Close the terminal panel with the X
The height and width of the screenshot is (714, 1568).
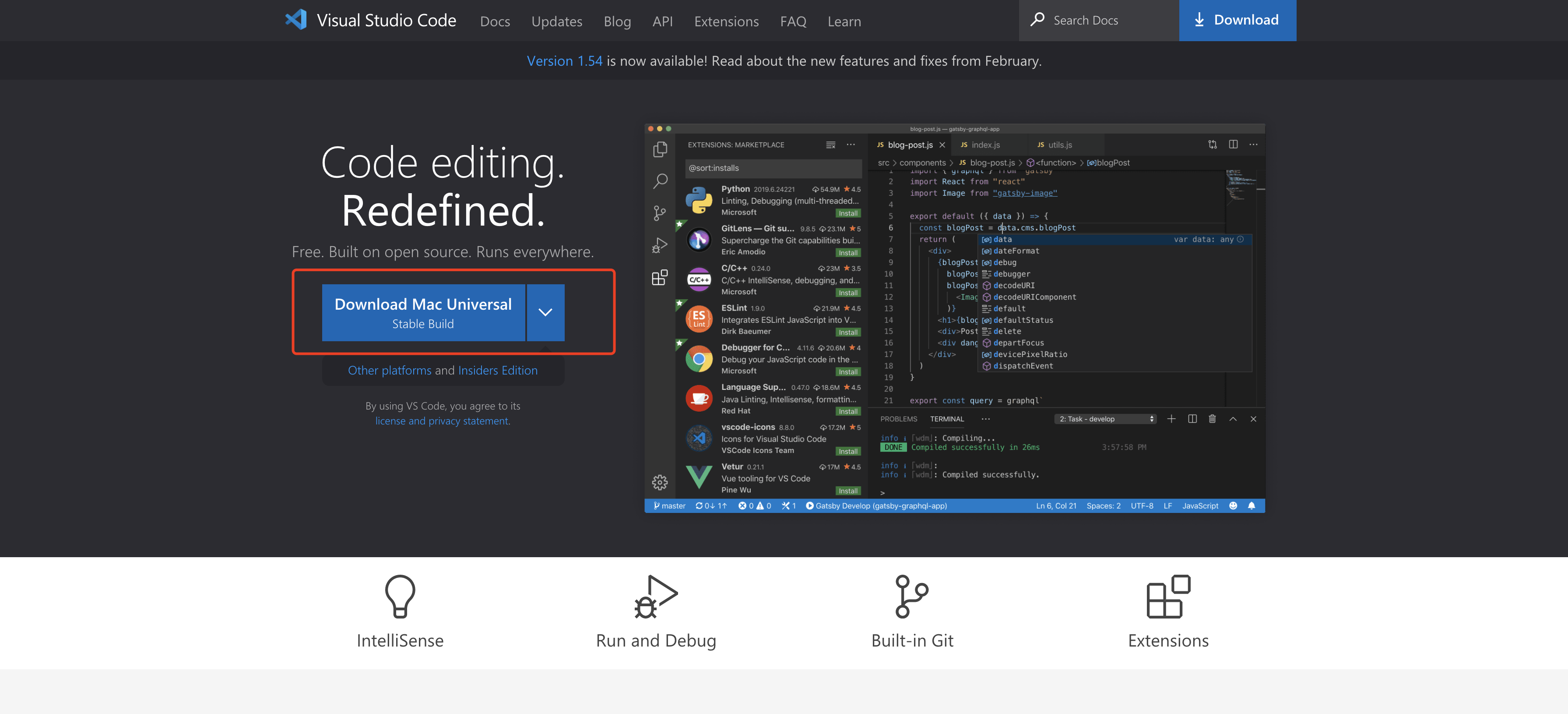click(x=1253, y=418)
